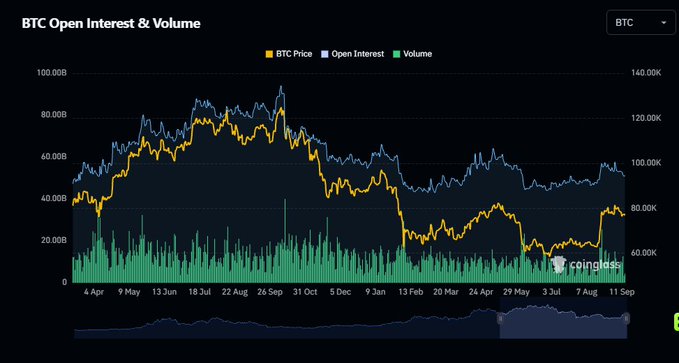Click the 80.00B left axis label

coord(53,115)
